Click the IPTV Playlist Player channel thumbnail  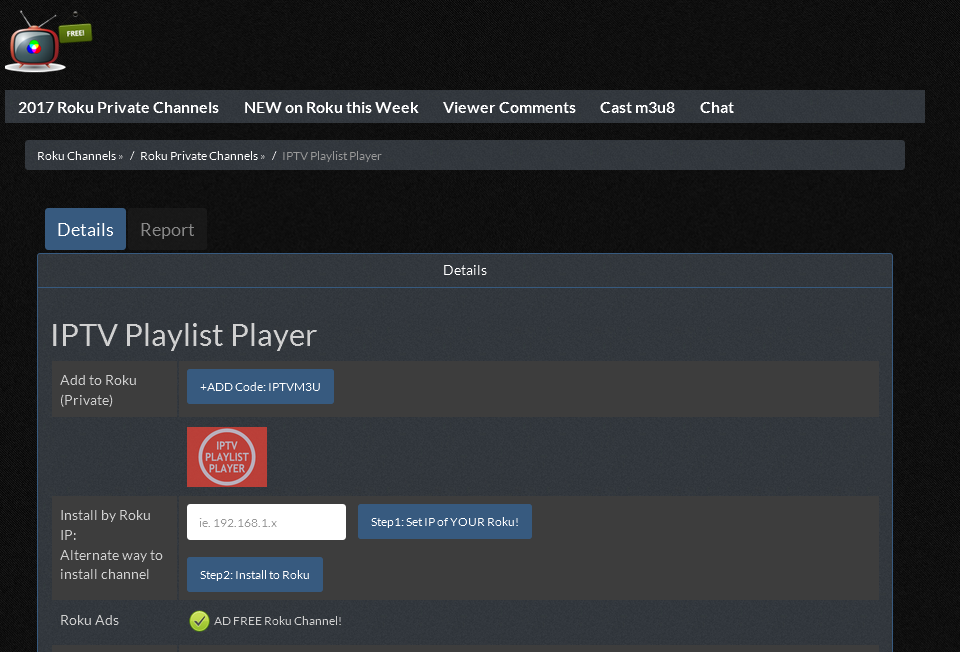(227, 457)
